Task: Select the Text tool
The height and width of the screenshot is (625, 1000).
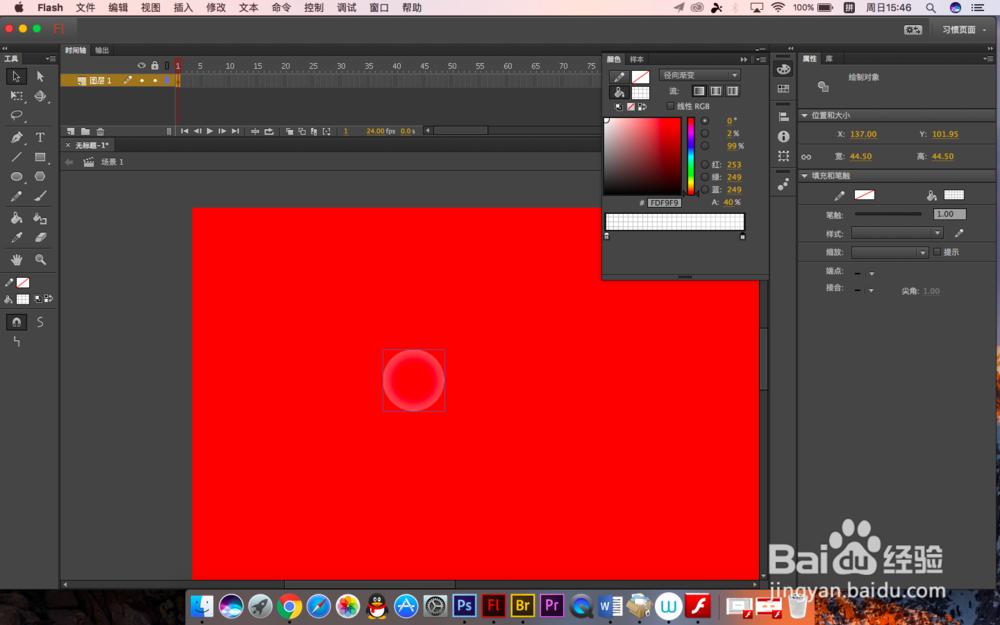Action: [40, 137]
